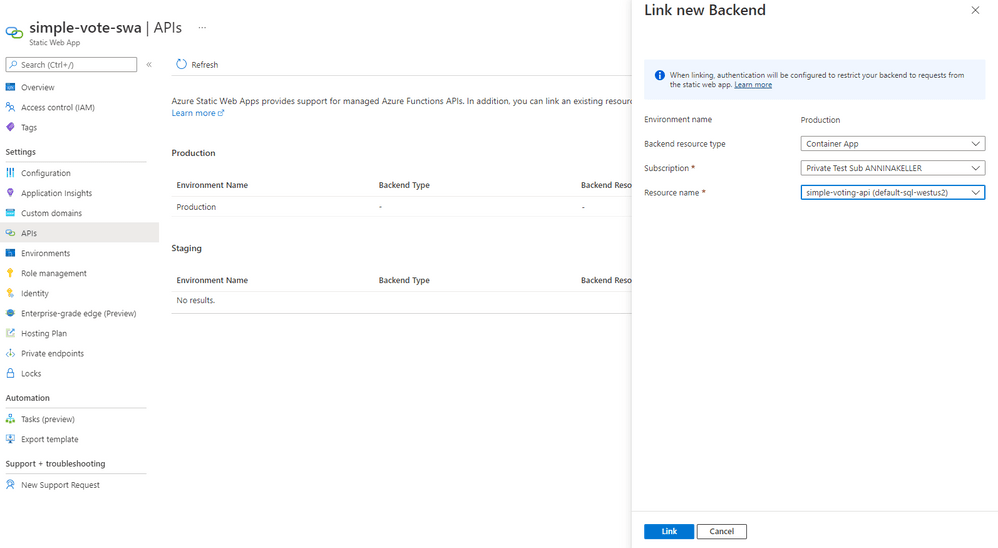
Task: Open the Resource name dropdown
Action: [892, 192]
